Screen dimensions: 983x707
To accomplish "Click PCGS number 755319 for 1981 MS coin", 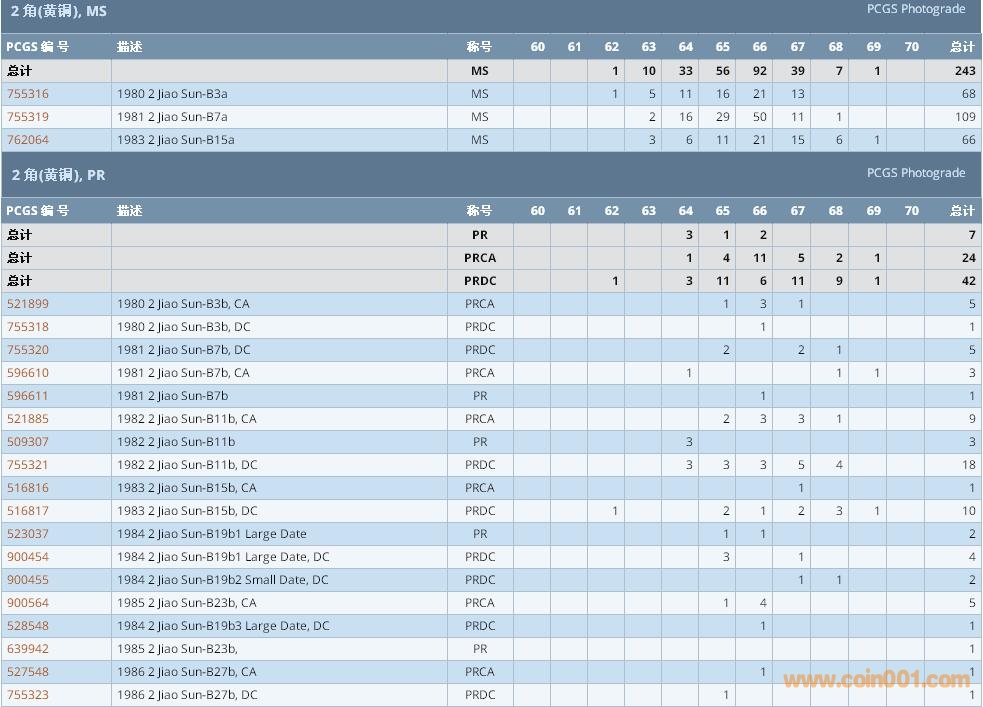I will point(28,117).
